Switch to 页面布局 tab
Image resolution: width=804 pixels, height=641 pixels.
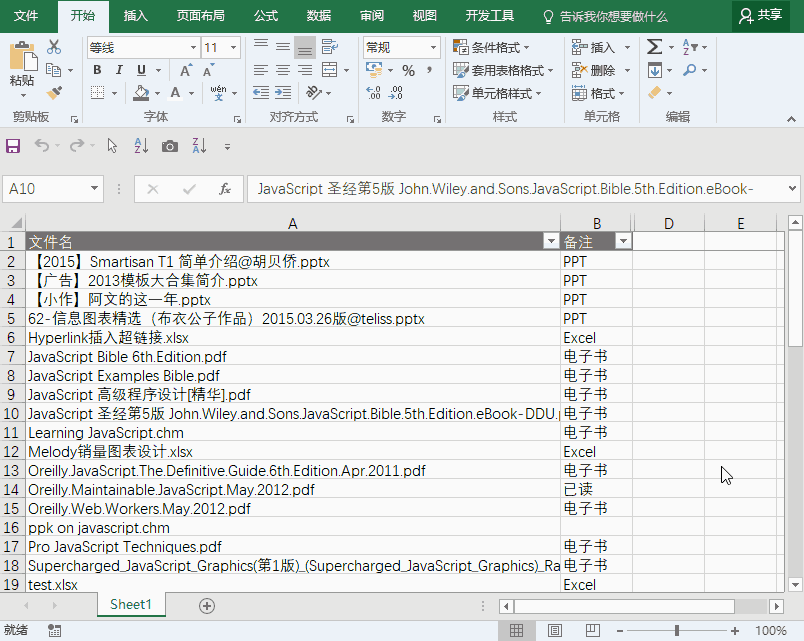click(200, 16)
